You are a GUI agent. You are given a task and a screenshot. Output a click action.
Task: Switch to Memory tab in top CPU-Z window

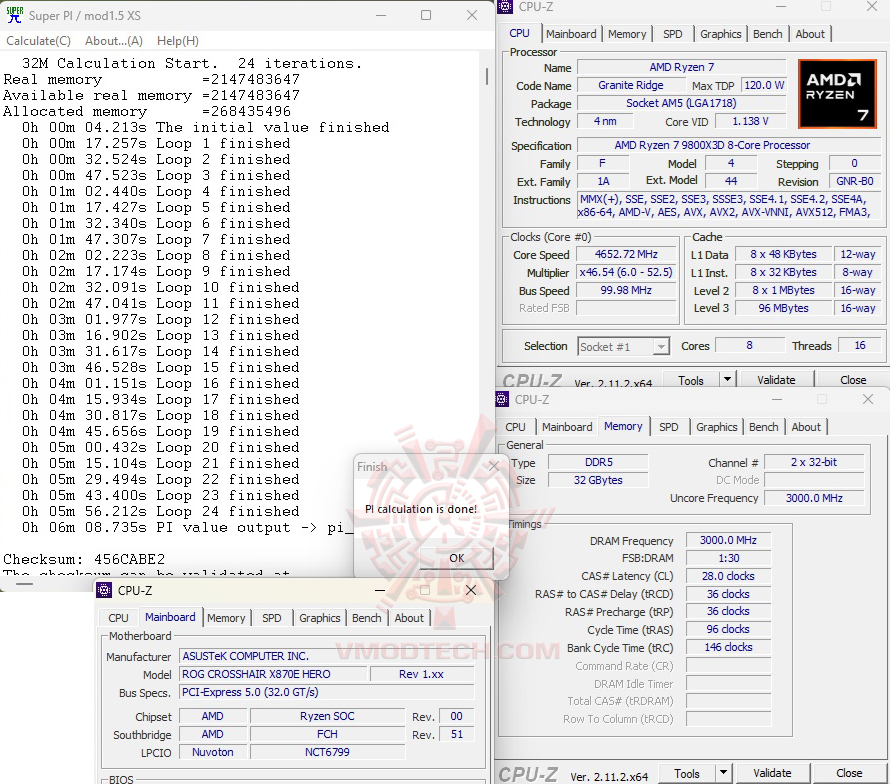tap(627, 34)
